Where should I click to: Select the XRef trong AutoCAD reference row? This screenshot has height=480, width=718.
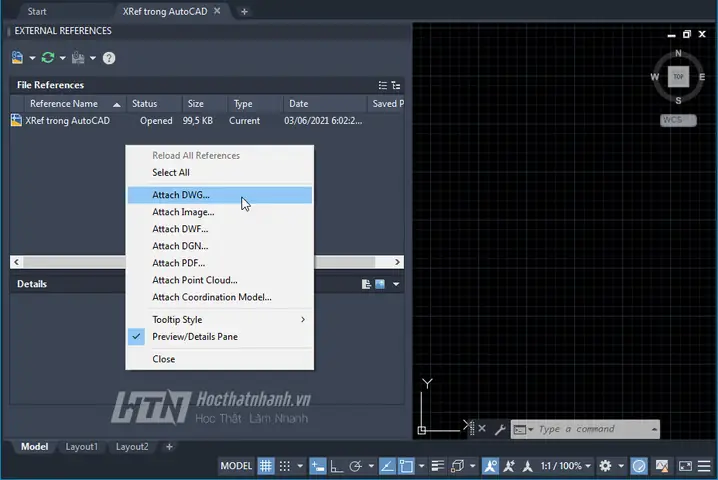[x=207, y=120]
